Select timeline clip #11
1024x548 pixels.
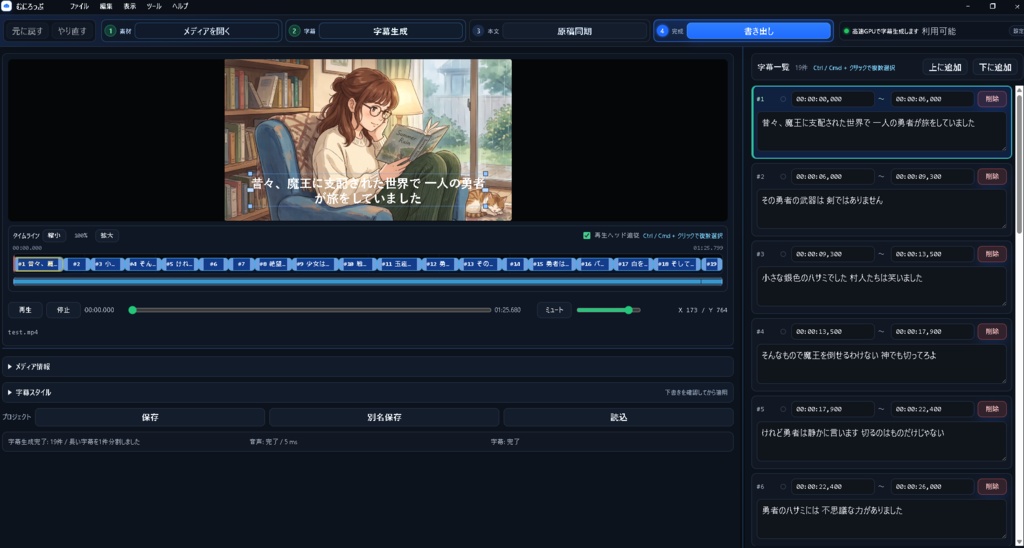coord(398,264)
